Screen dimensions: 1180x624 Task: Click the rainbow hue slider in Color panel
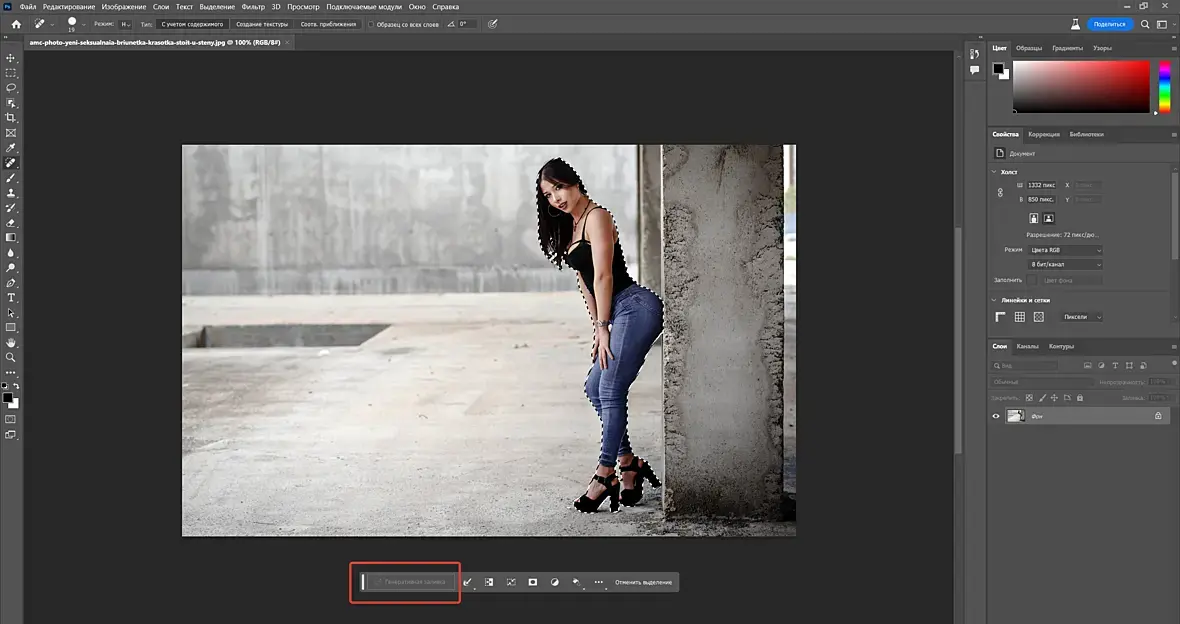coord(1164,86)
